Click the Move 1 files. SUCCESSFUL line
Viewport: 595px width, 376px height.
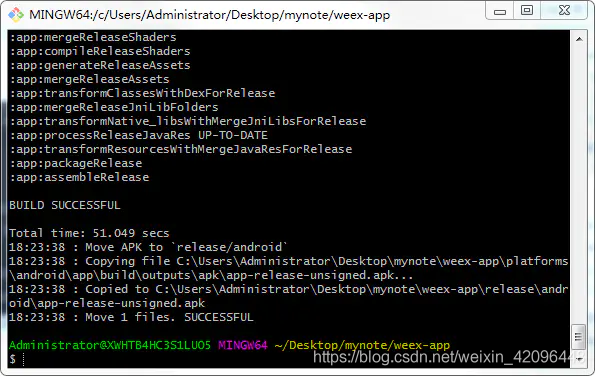pos(131,317)
